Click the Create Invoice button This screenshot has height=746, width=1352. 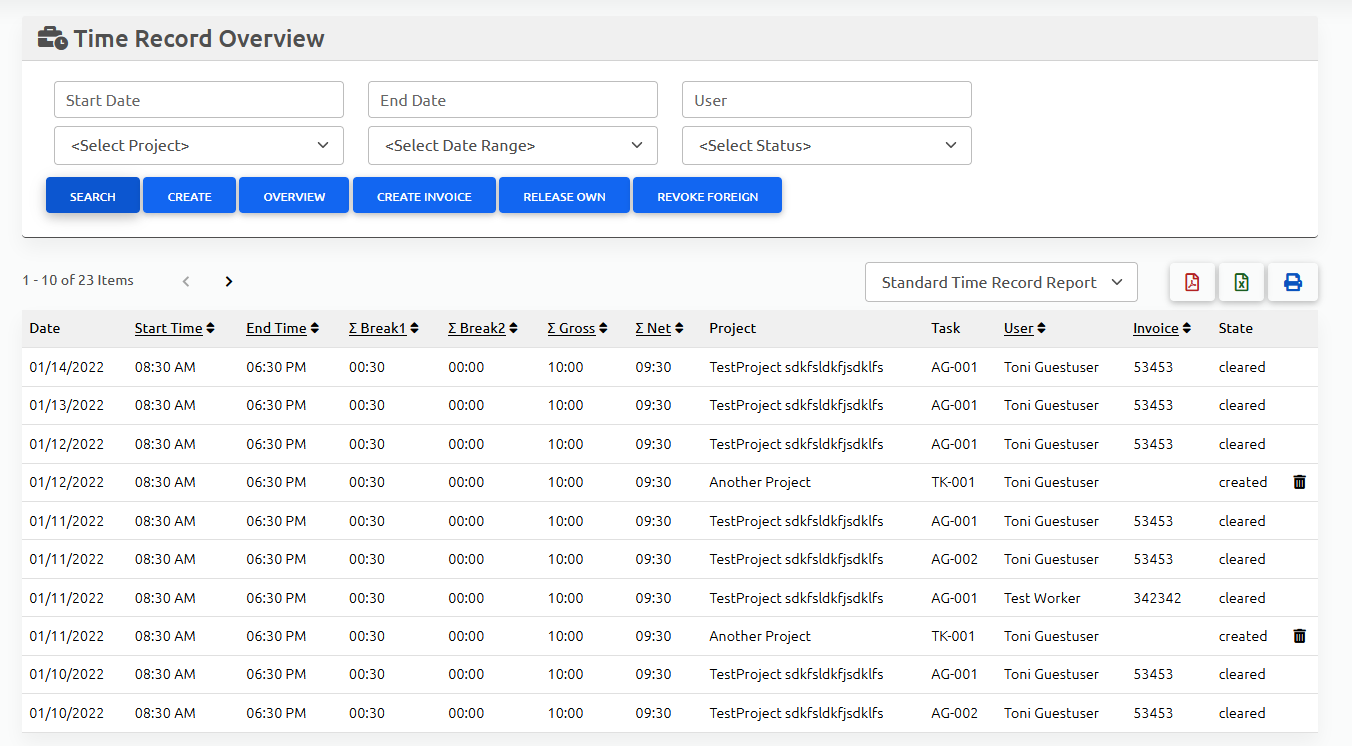424,196
